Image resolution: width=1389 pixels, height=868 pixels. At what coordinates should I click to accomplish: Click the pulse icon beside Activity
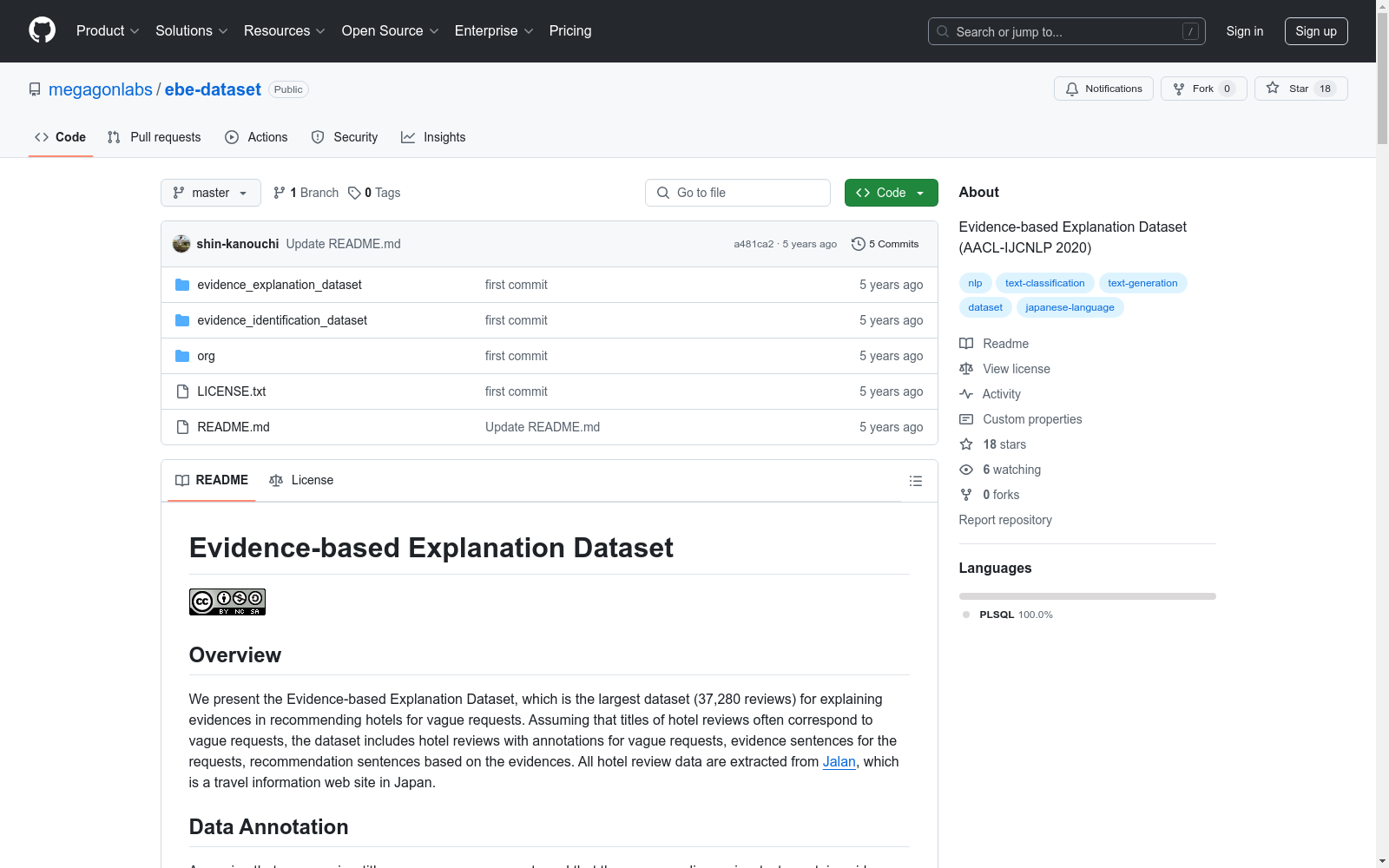(966, 394)
